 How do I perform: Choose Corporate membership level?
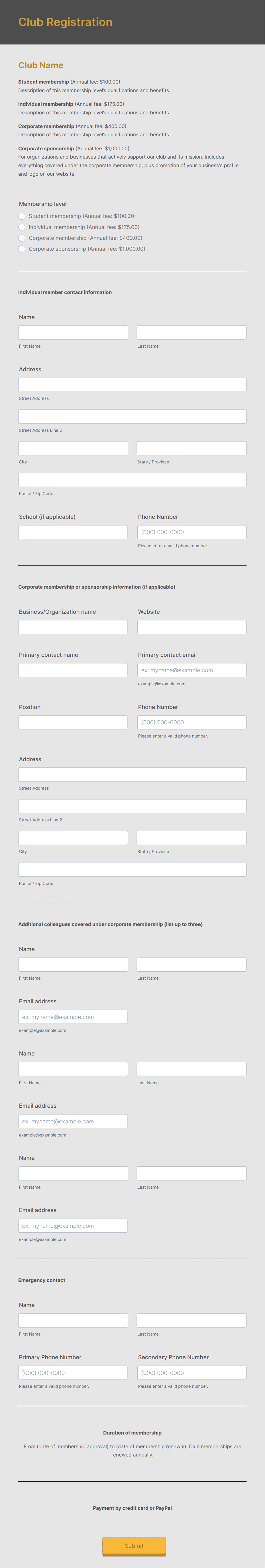pos(22,238)
